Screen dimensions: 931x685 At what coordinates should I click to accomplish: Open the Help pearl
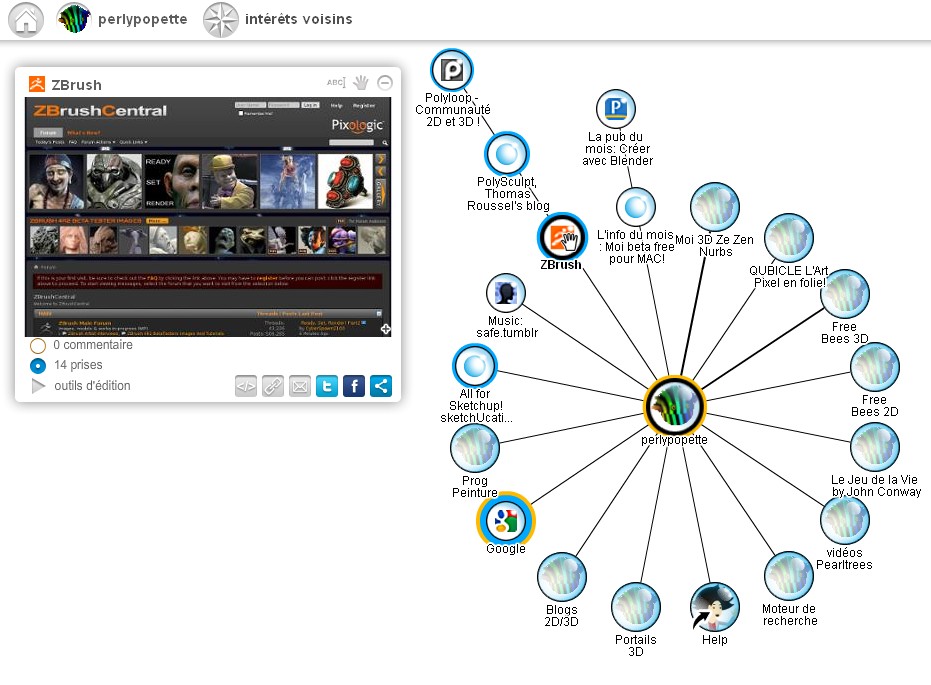[714, 607]
